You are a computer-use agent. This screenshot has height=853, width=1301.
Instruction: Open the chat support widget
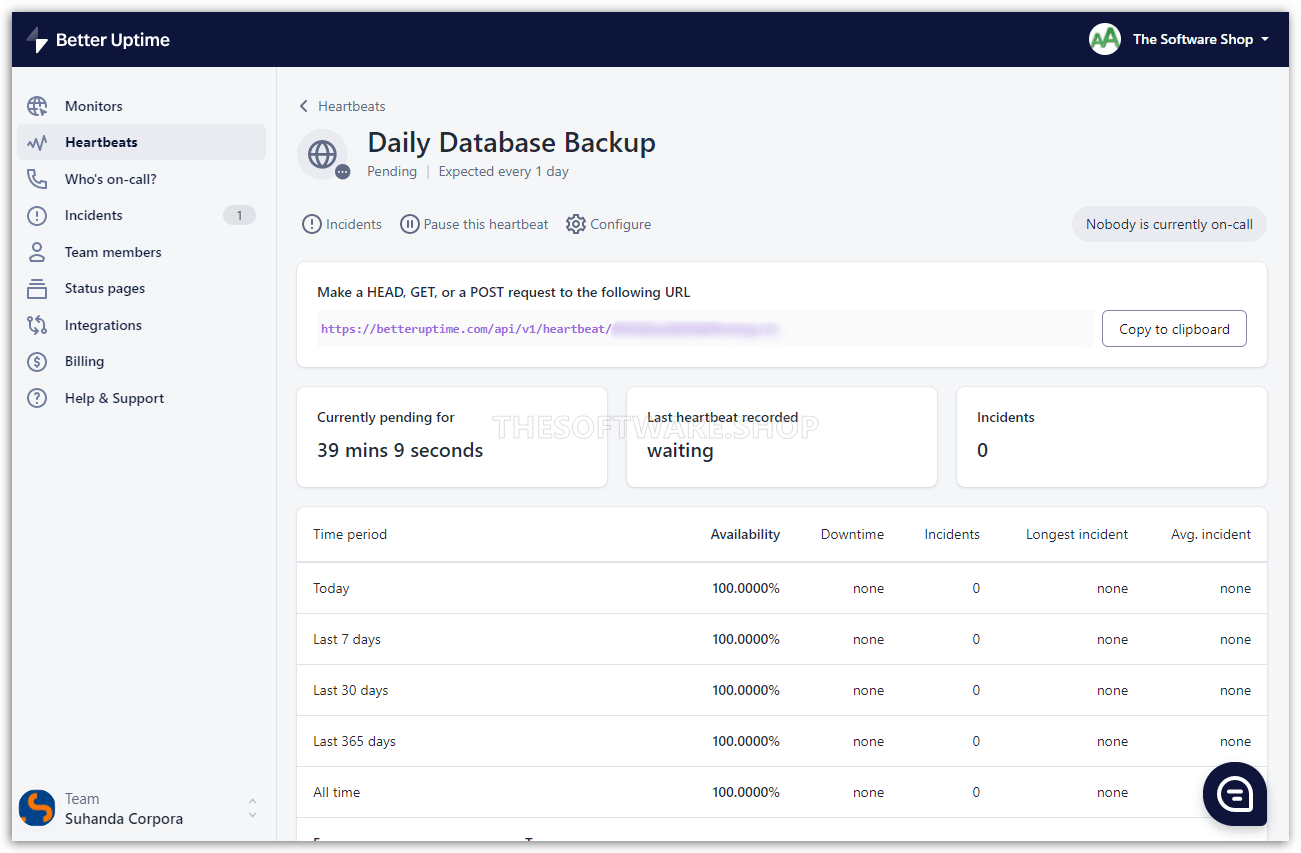[x=1235, y=794]
